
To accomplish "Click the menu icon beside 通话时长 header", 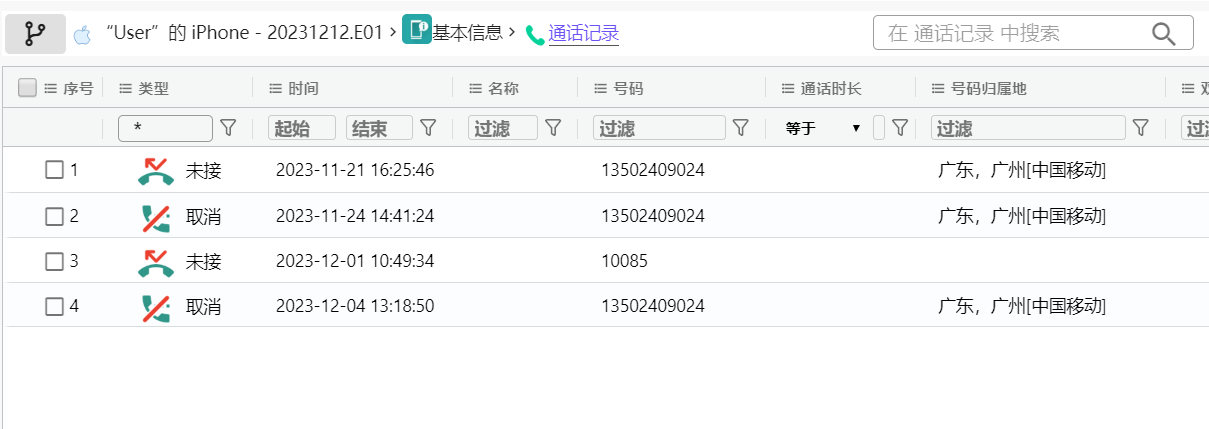I will coord(788,89).
